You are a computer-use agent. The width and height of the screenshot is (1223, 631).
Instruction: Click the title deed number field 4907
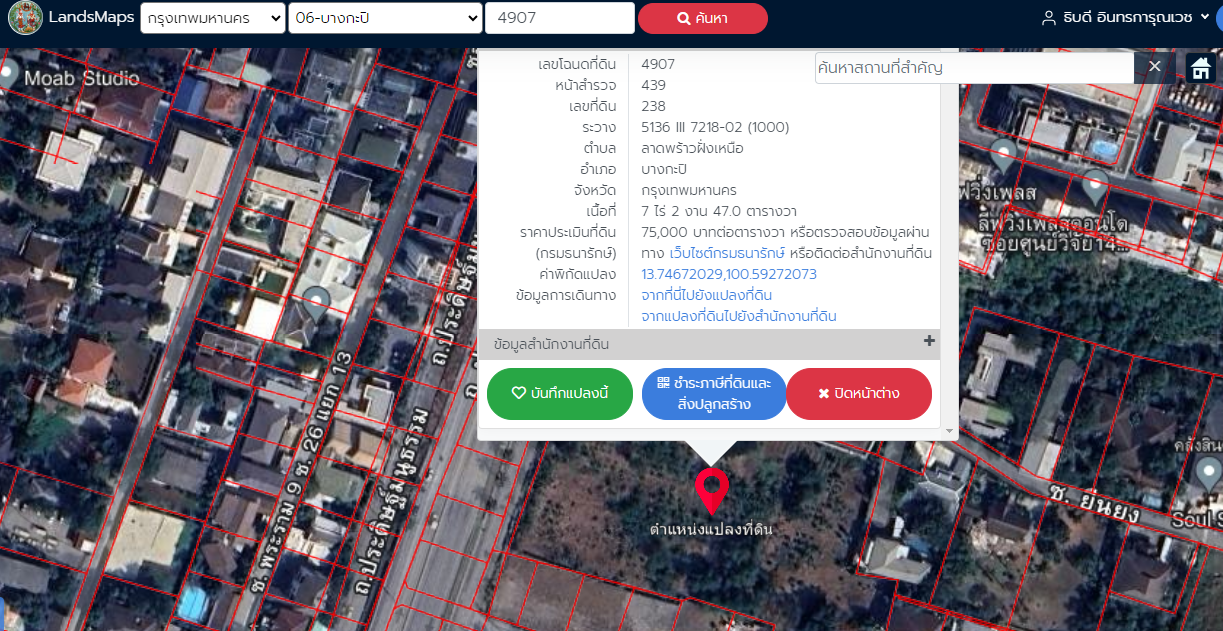(559, 18)
